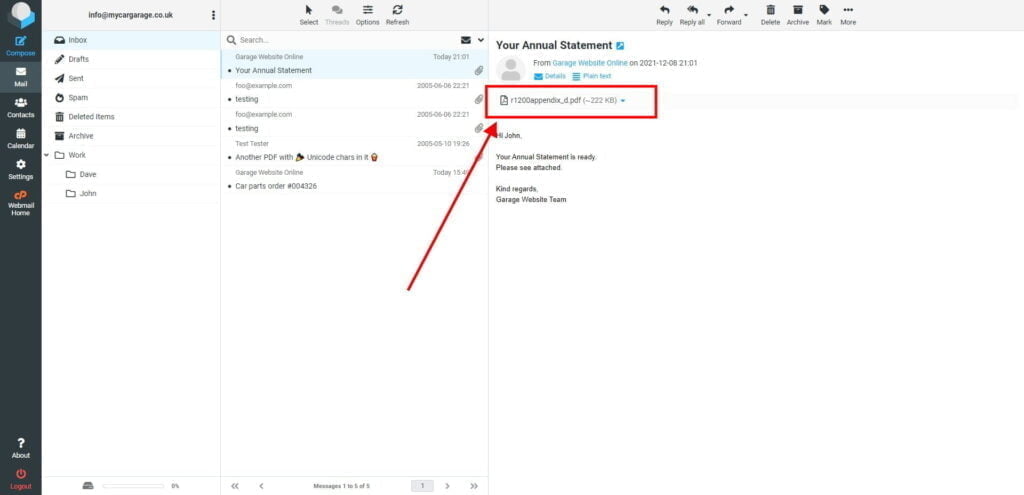
Task: Click the Select toolbar tool
Action: coord(308,15)
